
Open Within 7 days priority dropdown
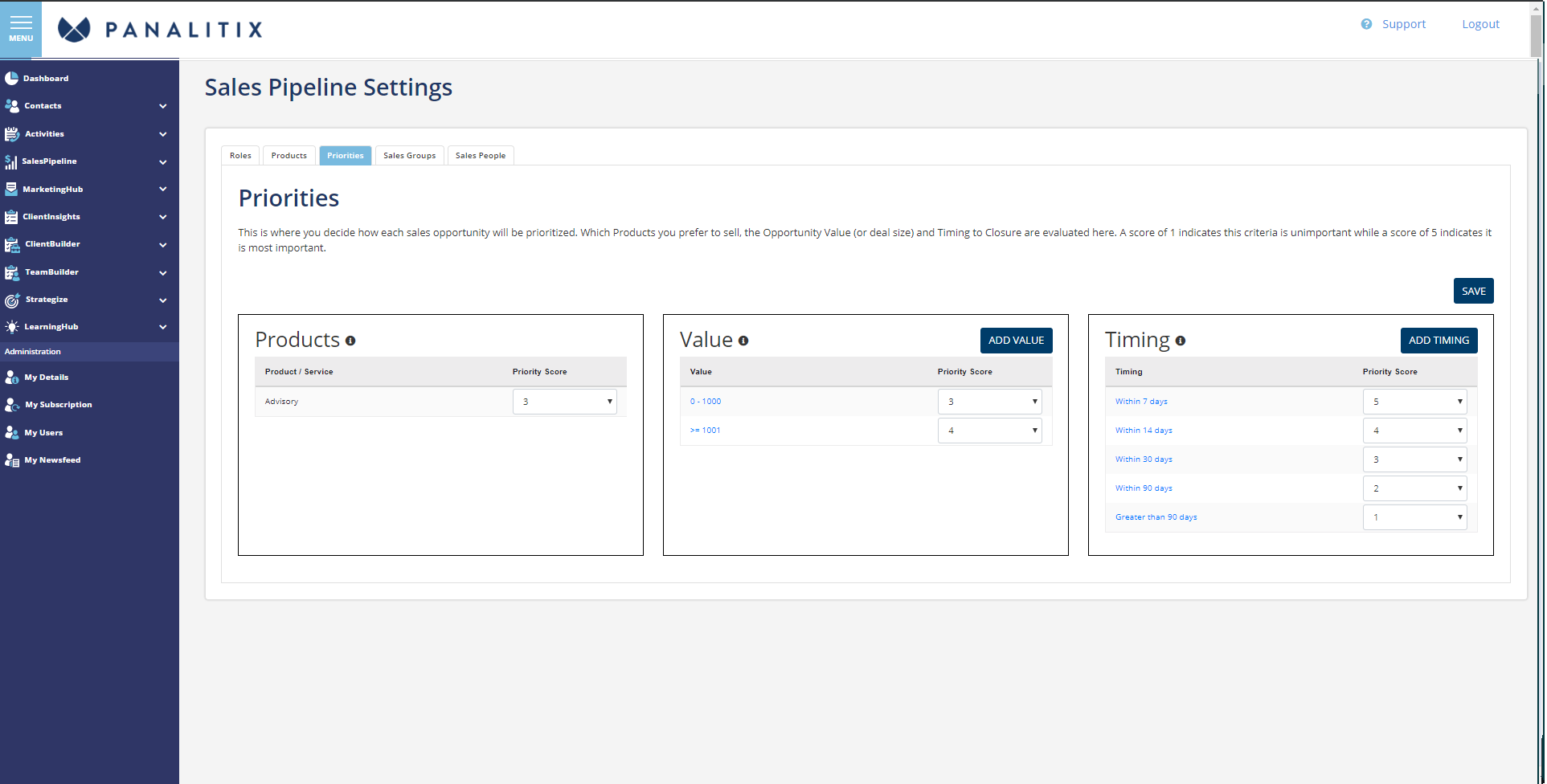[x=1415, y=402]
